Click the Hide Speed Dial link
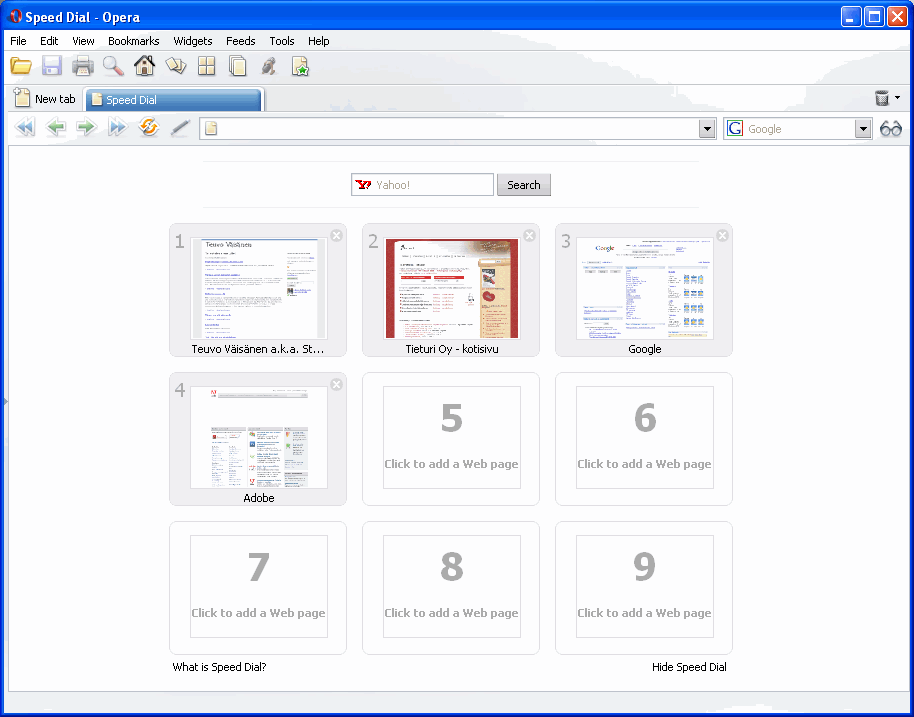 tap(689, 667)
